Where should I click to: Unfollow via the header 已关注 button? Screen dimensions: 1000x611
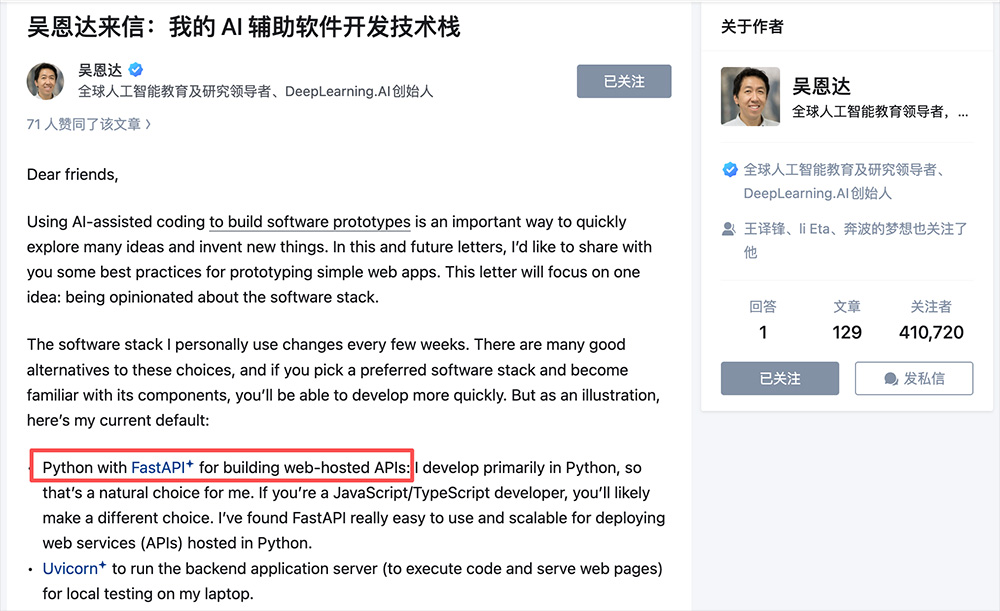click(x=623, y=81)
